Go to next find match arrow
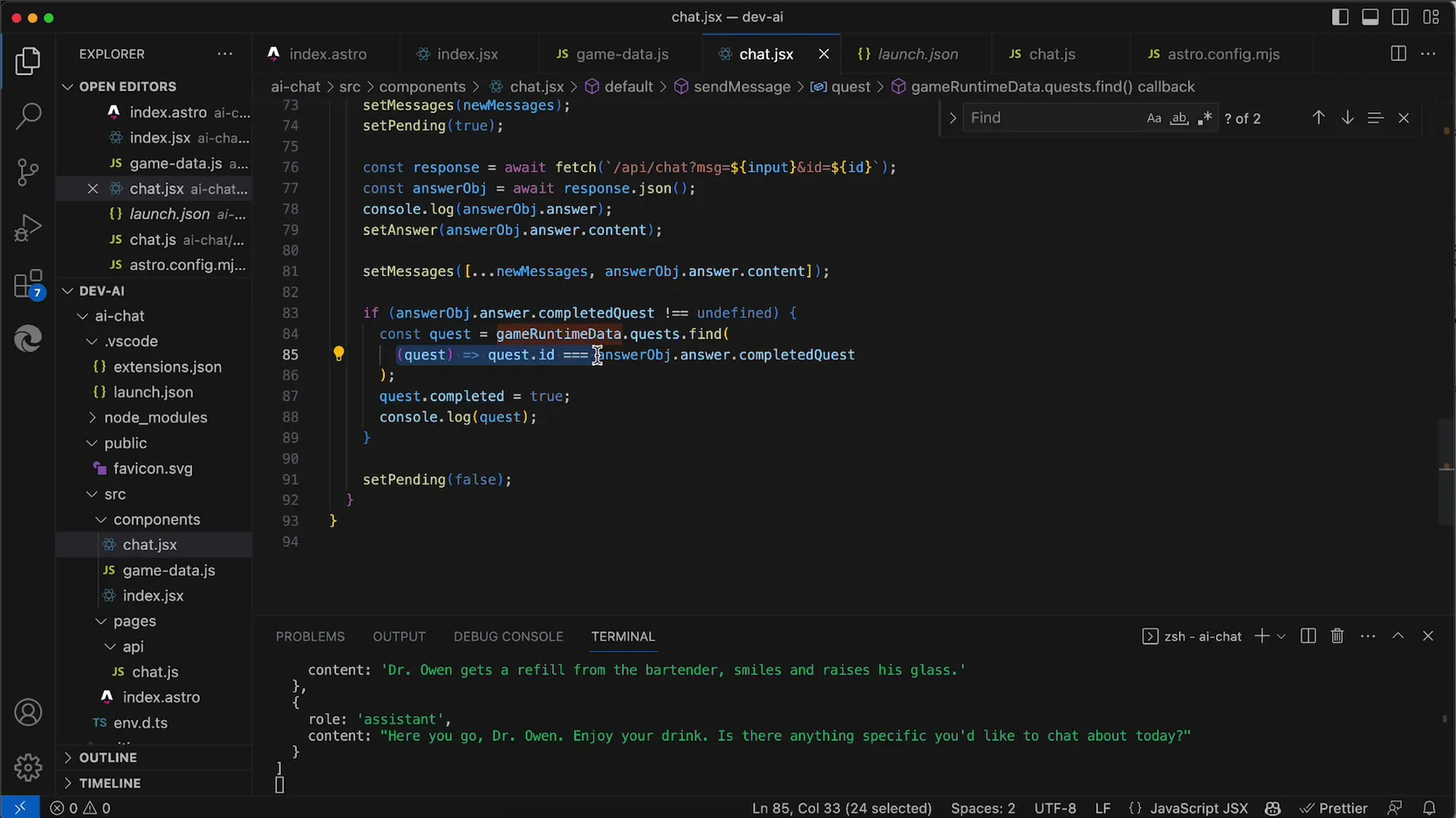 tap(1347, 118)
